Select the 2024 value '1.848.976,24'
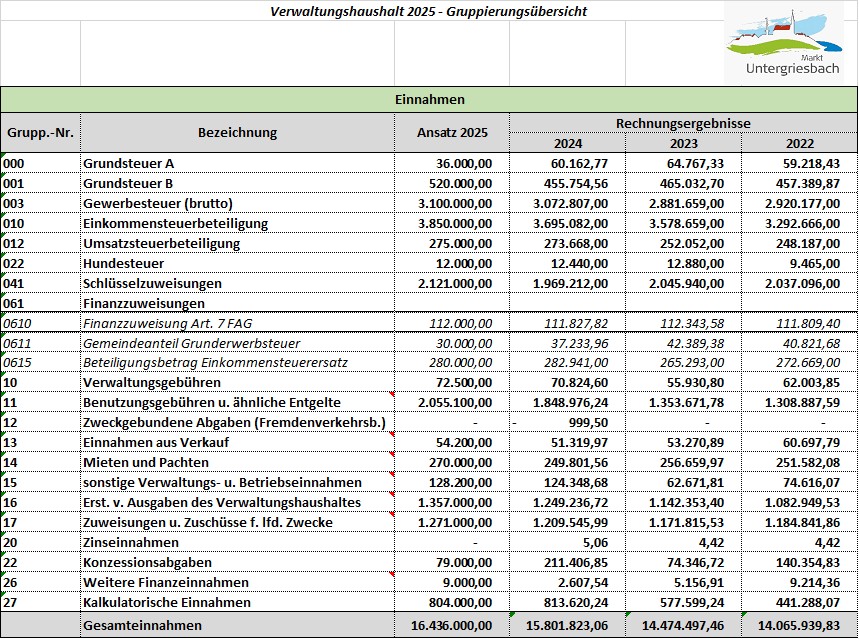Image resolution: width=859 pixels, height=639 pixels. tap(571, 403)
